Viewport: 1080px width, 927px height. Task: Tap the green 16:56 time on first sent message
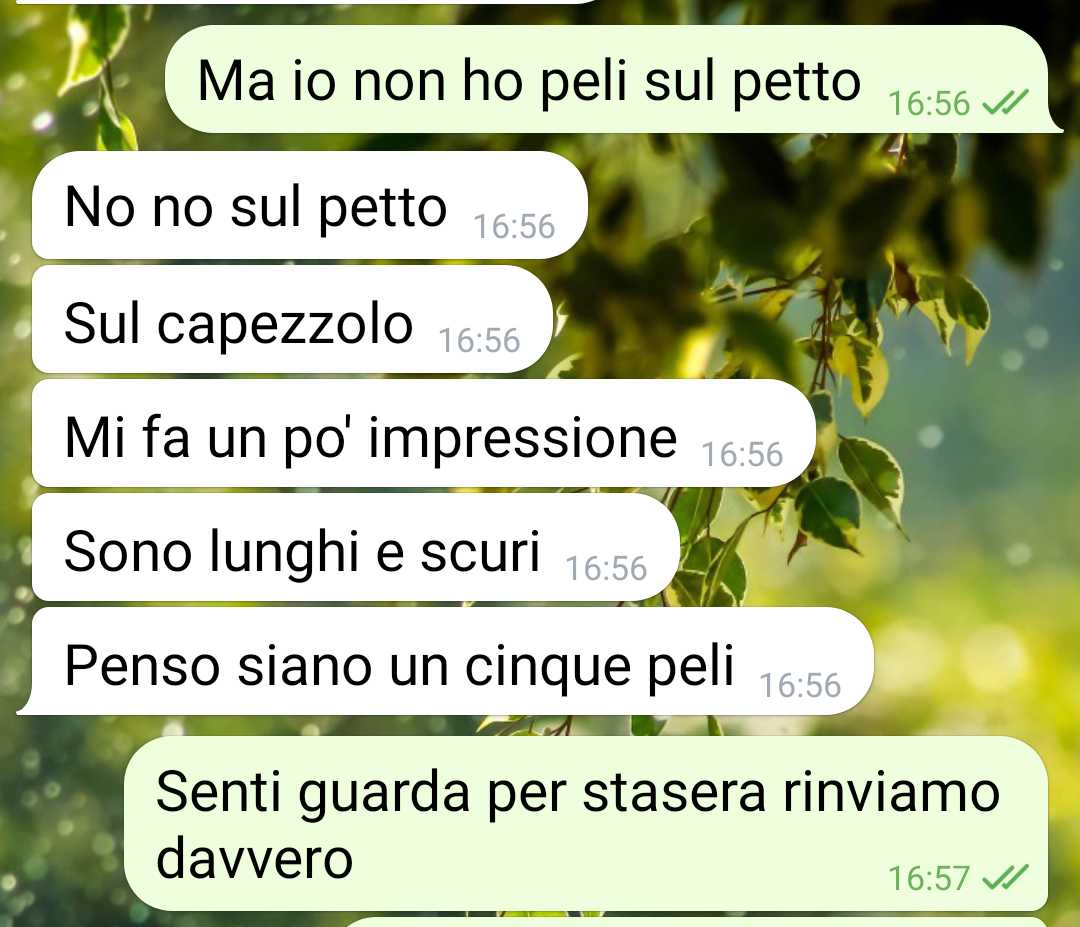[x=929, y=104]
